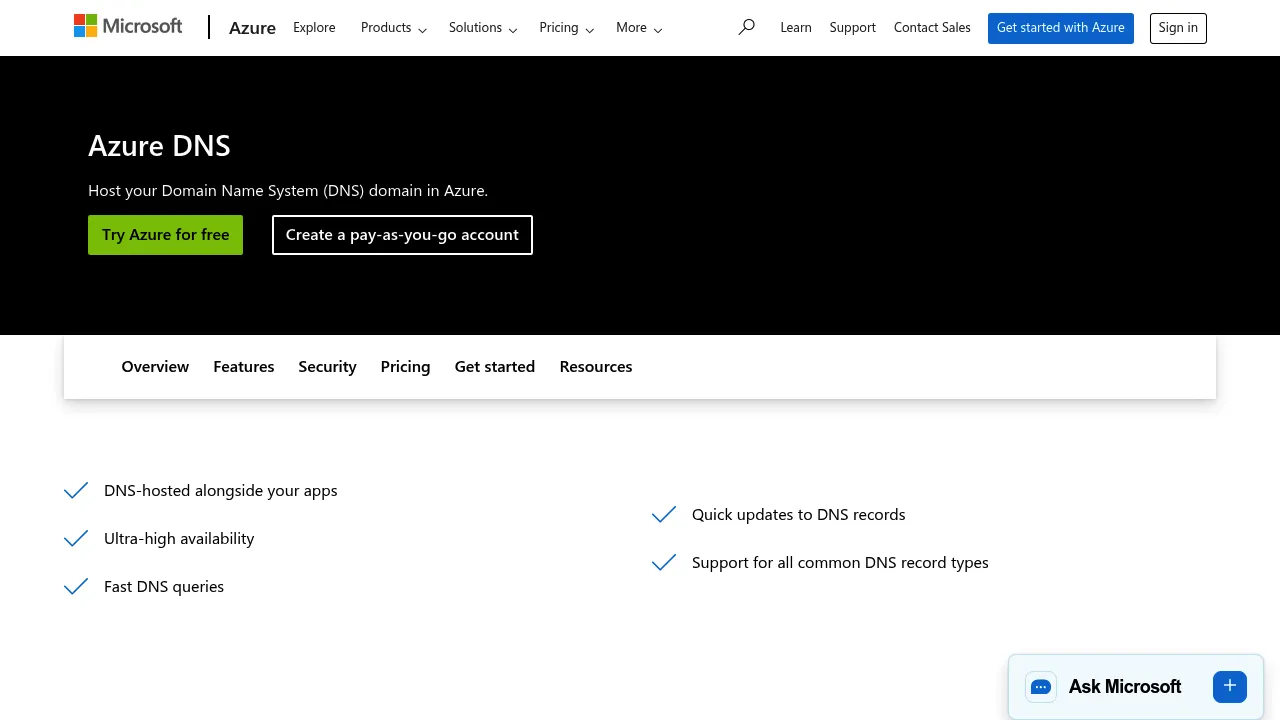Click the 'Ultra-high availability' text
The width and height of the screenshot is (1280, 720).
tap(179, 538)
